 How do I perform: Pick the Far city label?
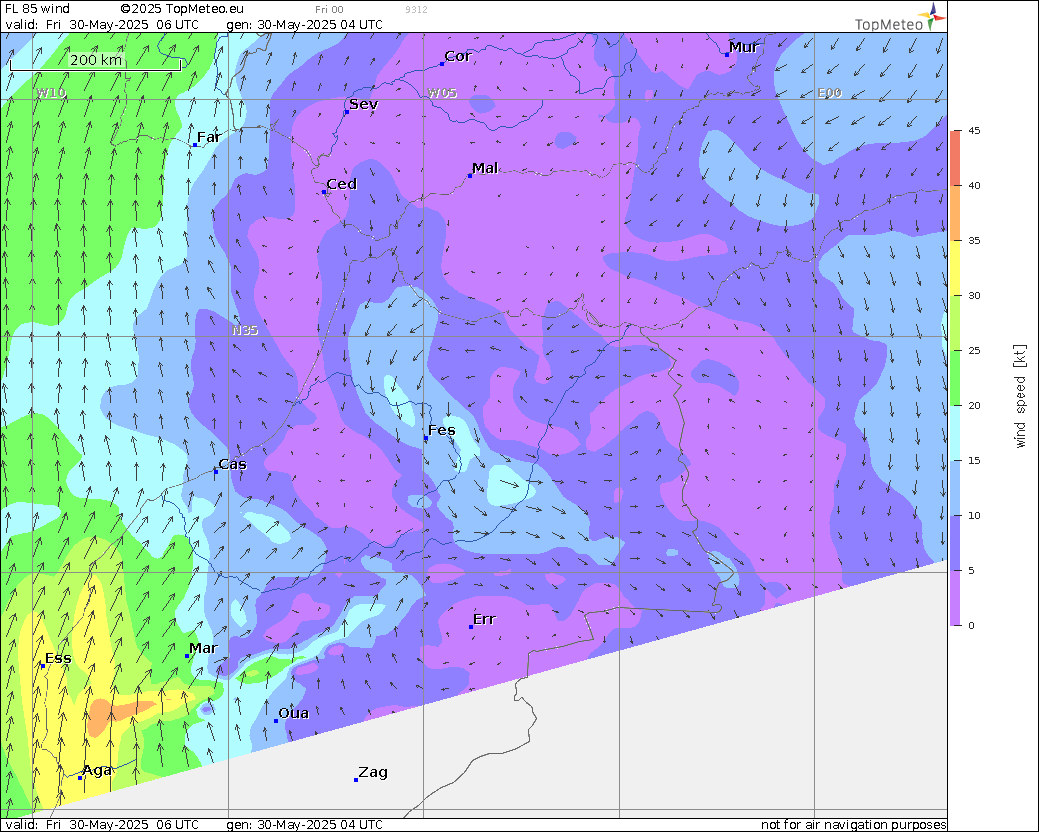point(209,137)
